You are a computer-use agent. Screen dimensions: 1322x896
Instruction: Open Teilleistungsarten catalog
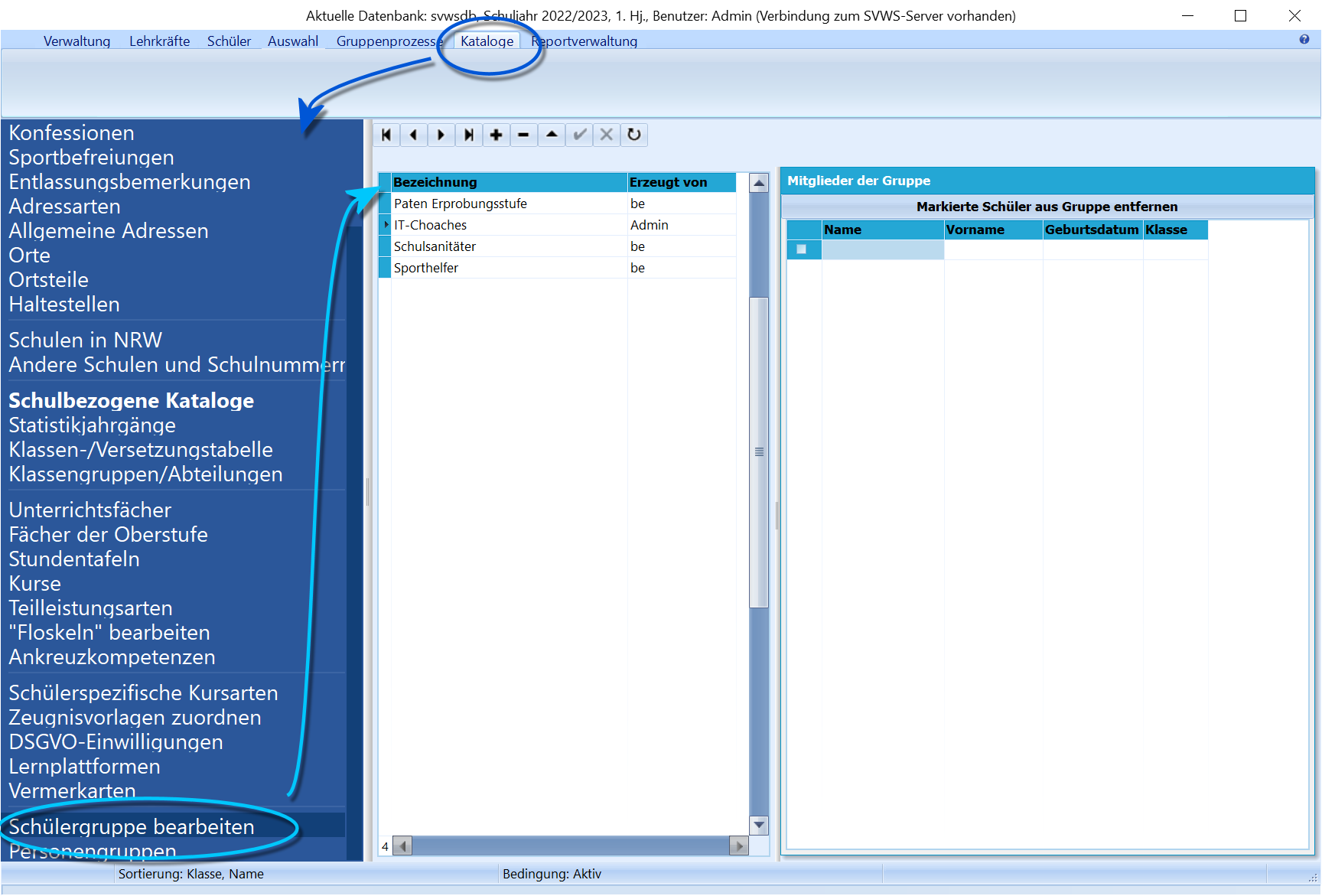click(x=90, y=608)
